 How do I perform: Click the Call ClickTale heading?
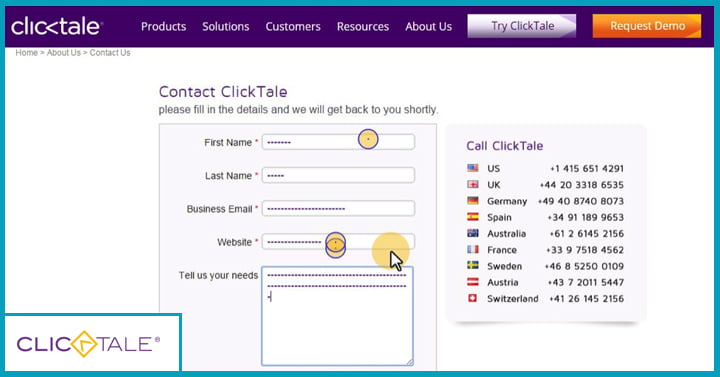pos(505,146)
